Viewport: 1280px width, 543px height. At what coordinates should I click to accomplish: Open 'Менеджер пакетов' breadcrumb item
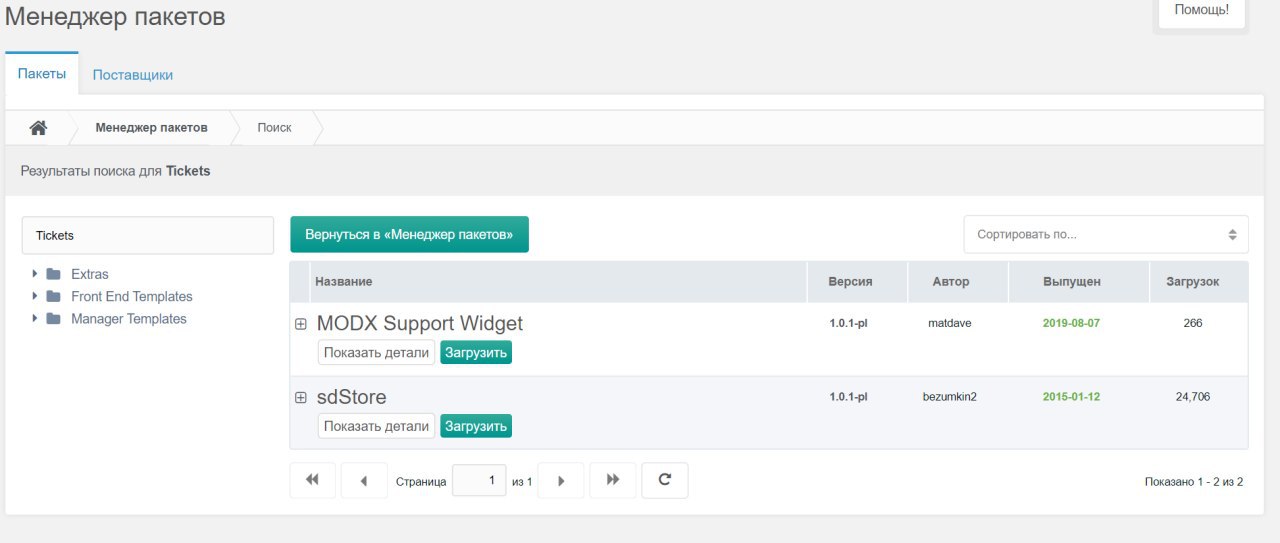coord(151,128)
